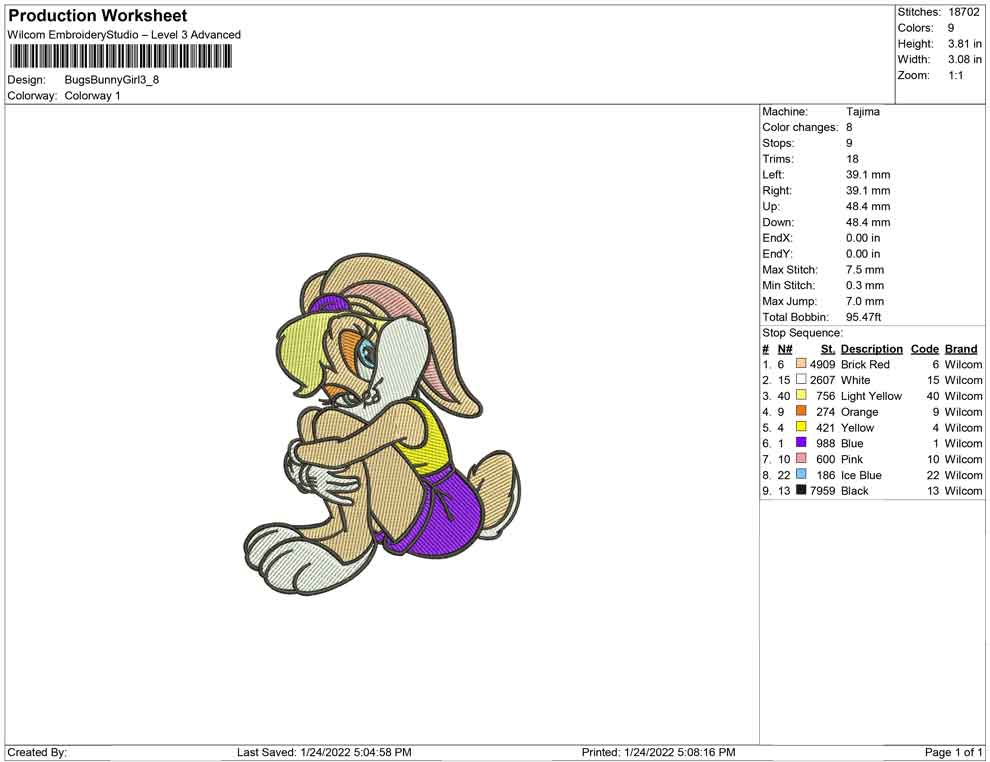This screenshot has height=762, width=990.
Task: Click the 'Page 1 of 1' footer
Action: click(x=953, y=752)
